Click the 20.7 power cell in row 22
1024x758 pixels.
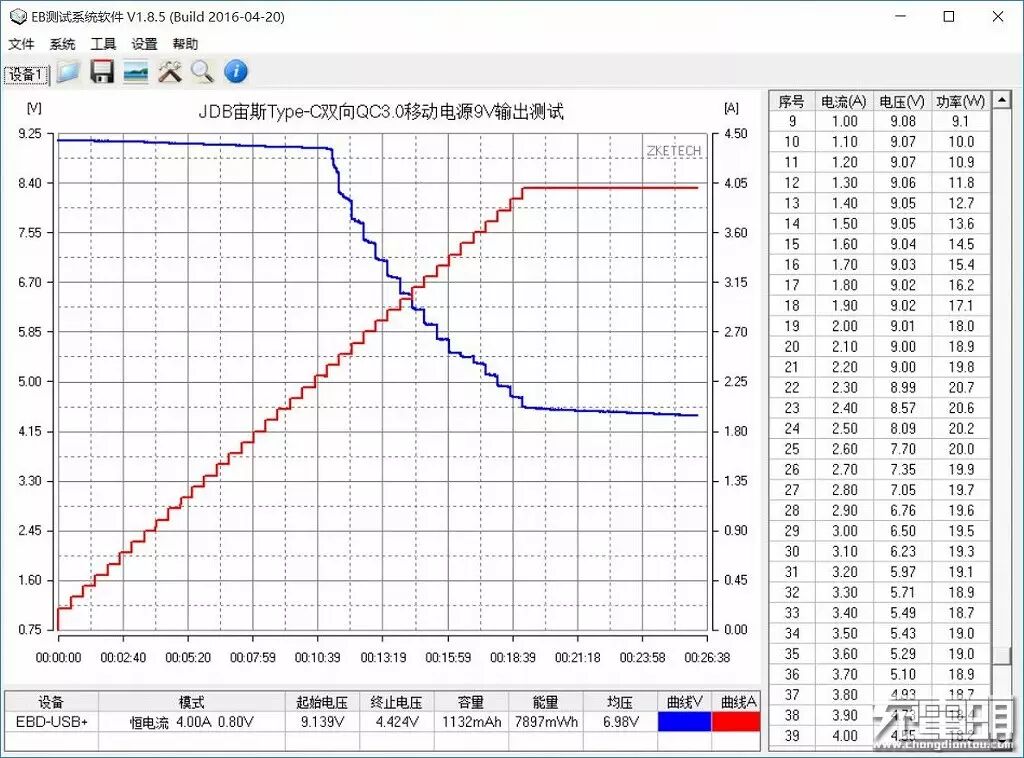click(961, 387)
